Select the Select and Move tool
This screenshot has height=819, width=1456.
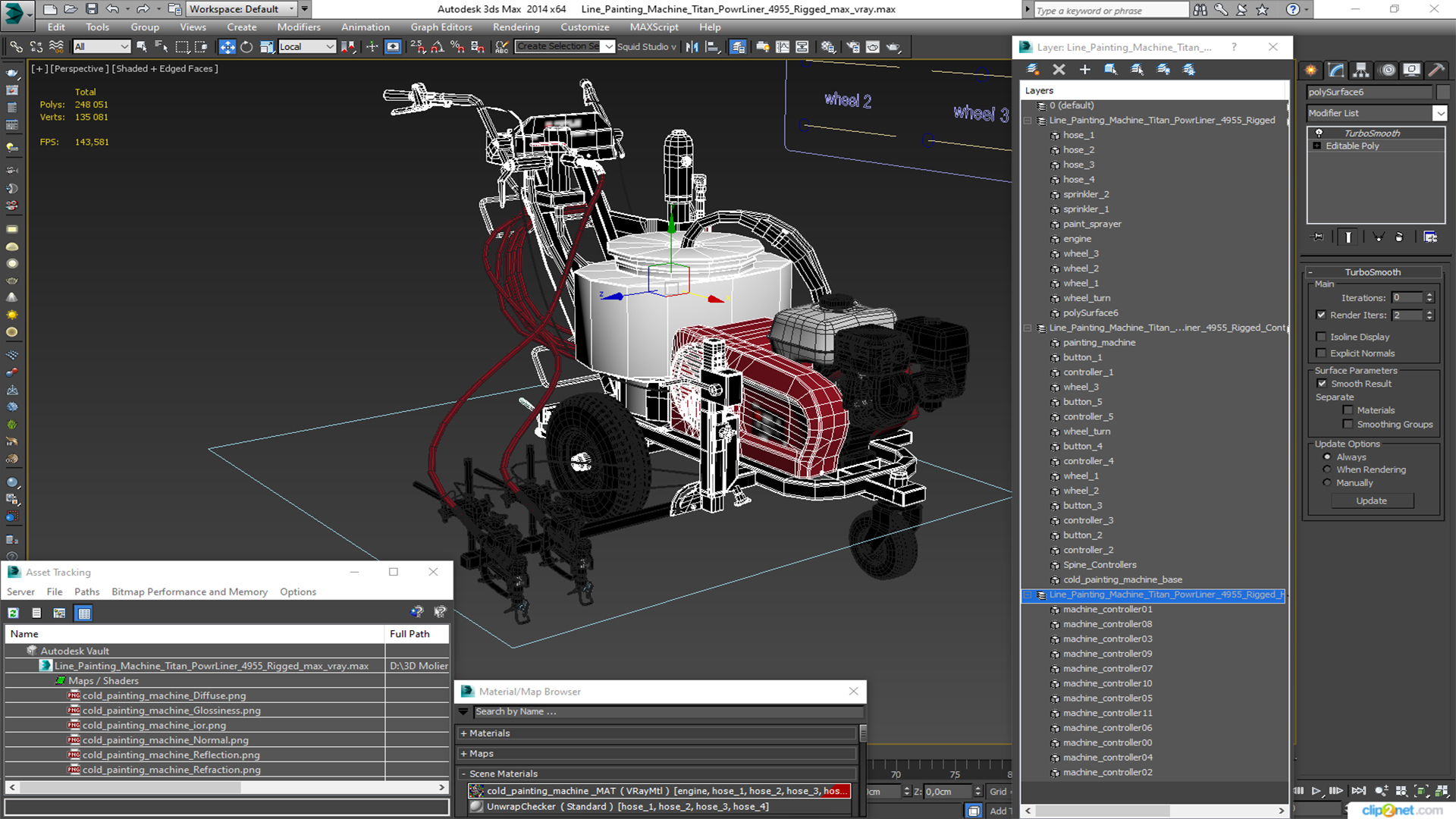click(x=227, y=47)
